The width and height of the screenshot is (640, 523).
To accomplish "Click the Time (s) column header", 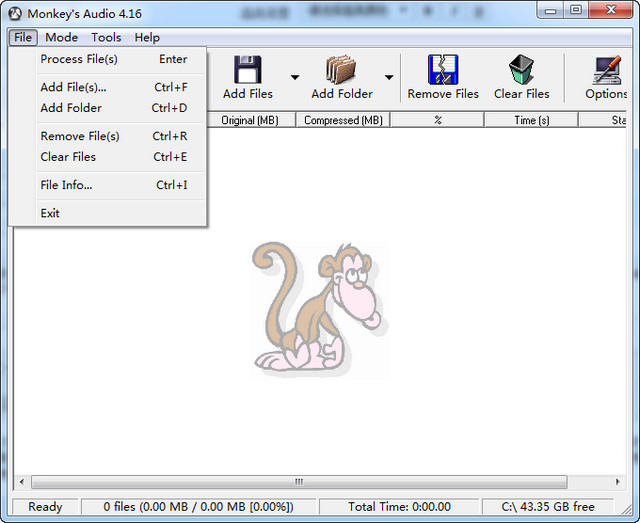I will click(531, 120).
